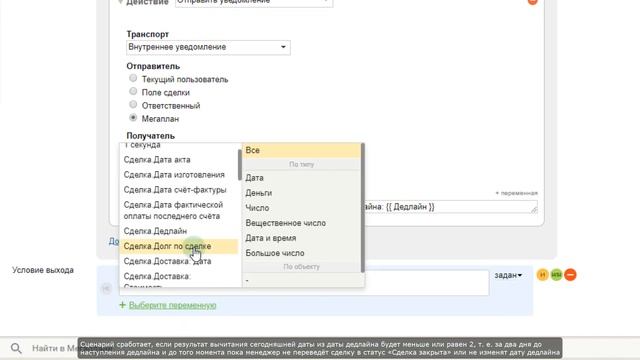Click the round back arrow left of condition field
Screen dimensions: 640x360
[107, 289]
